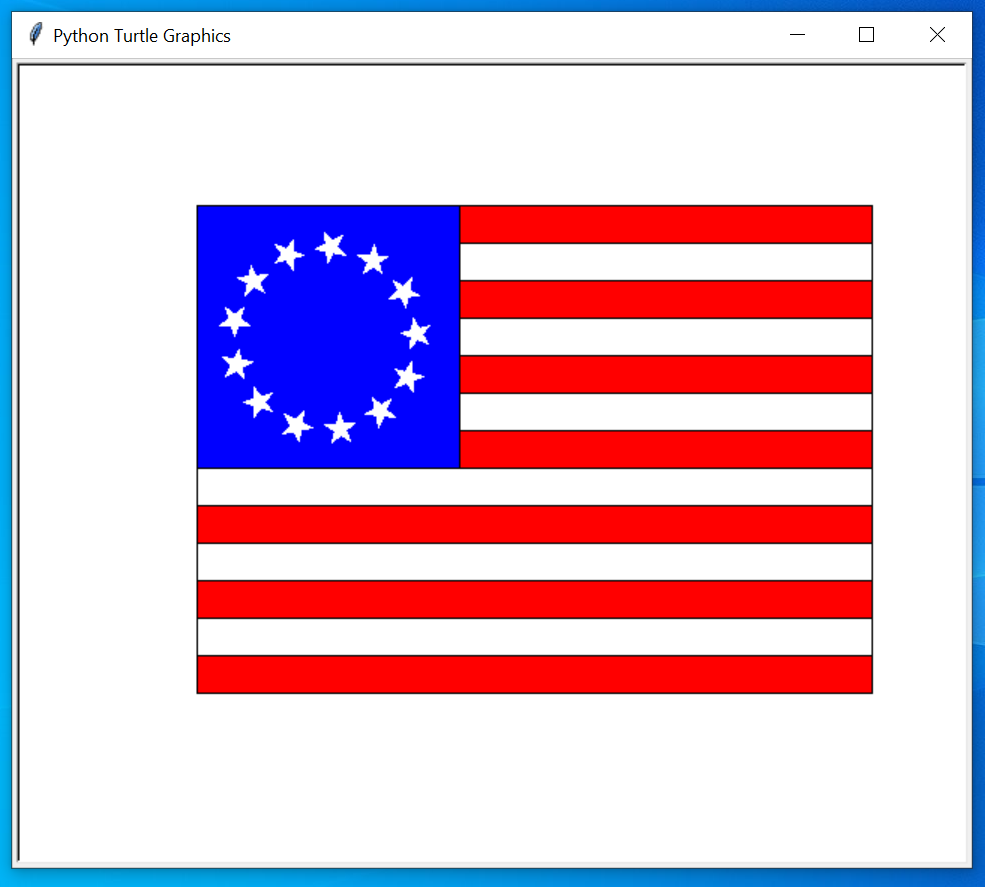The width and height of the screenshot is (985, 887).
Task: Click the white stripe below the canton
Action: (534, 486)
